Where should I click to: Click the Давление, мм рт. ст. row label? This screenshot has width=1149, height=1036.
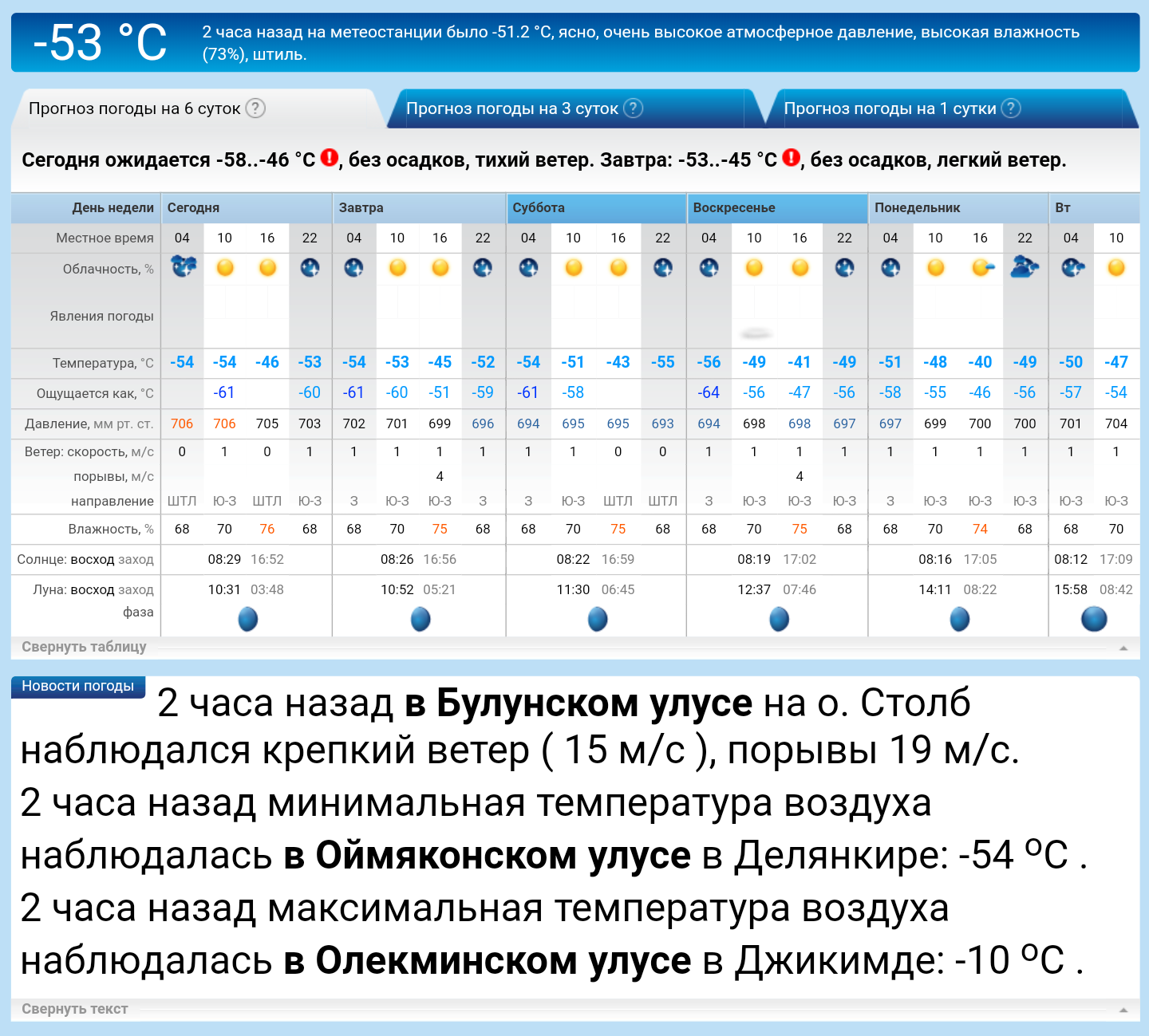click(89, 423)
